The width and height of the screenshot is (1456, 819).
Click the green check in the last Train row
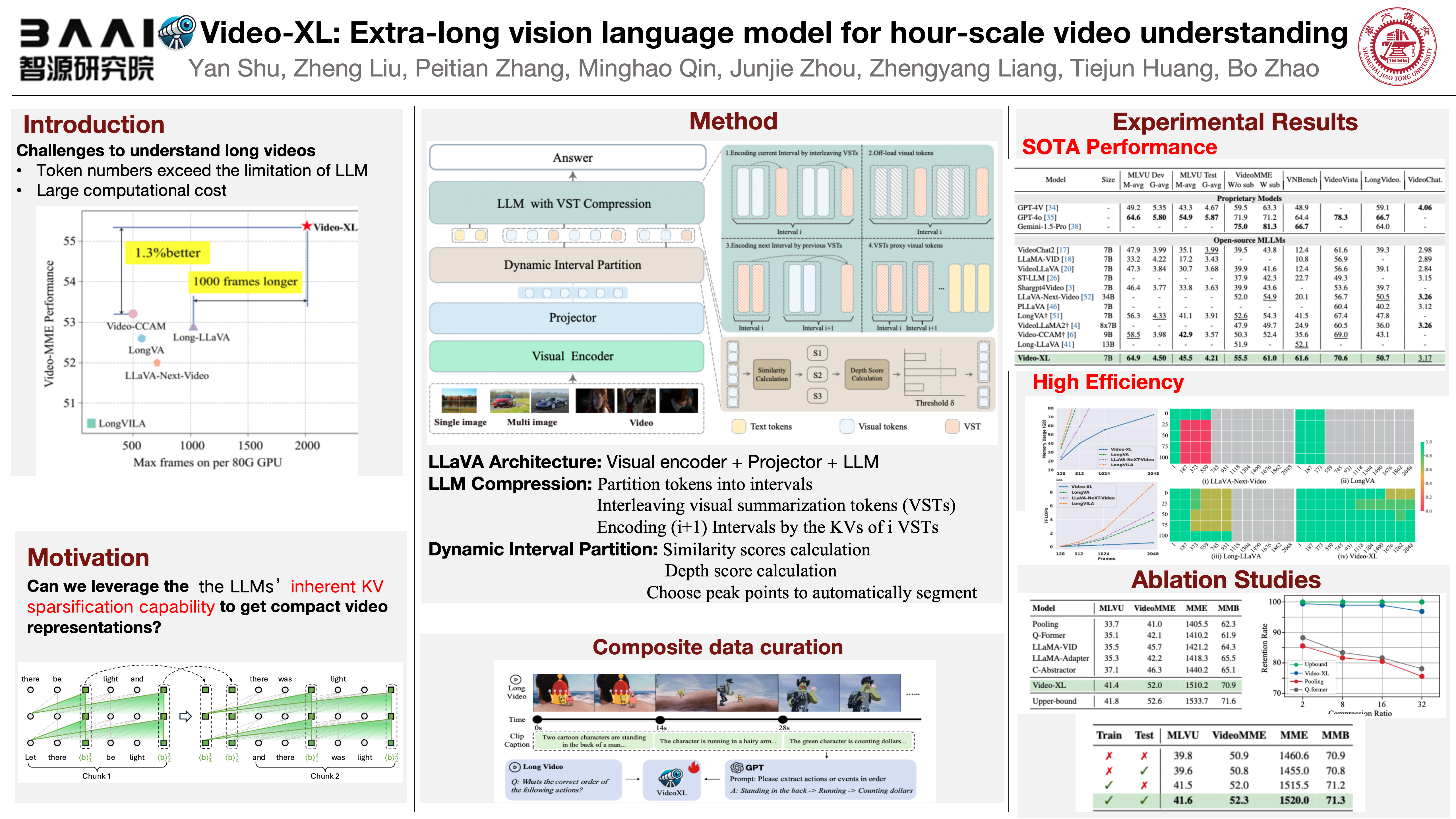click(x=1108, y=800)
